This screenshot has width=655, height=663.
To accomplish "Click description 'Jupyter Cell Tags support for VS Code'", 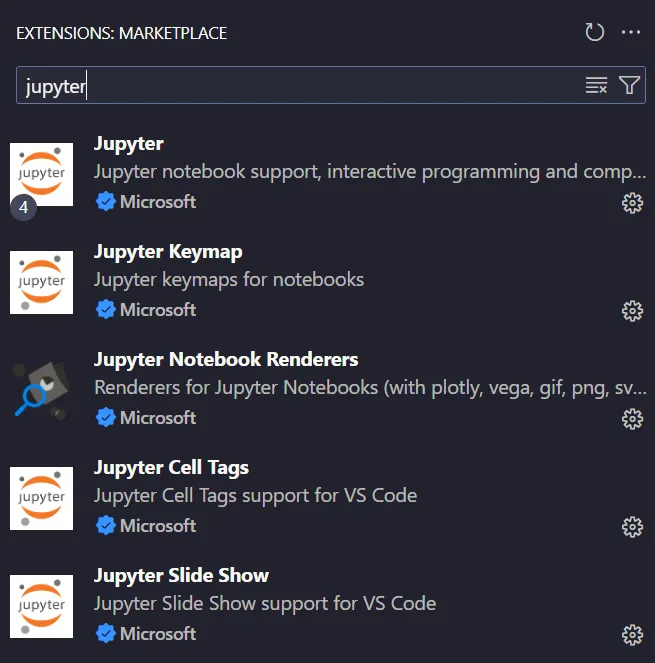I will pos(255,496).
